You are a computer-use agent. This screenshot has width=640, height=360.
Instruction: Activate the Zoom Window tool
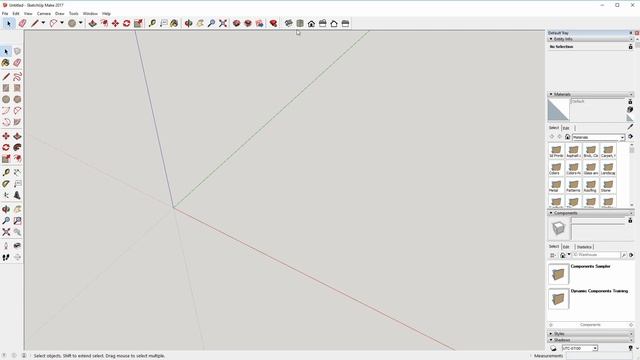[17, 221]
